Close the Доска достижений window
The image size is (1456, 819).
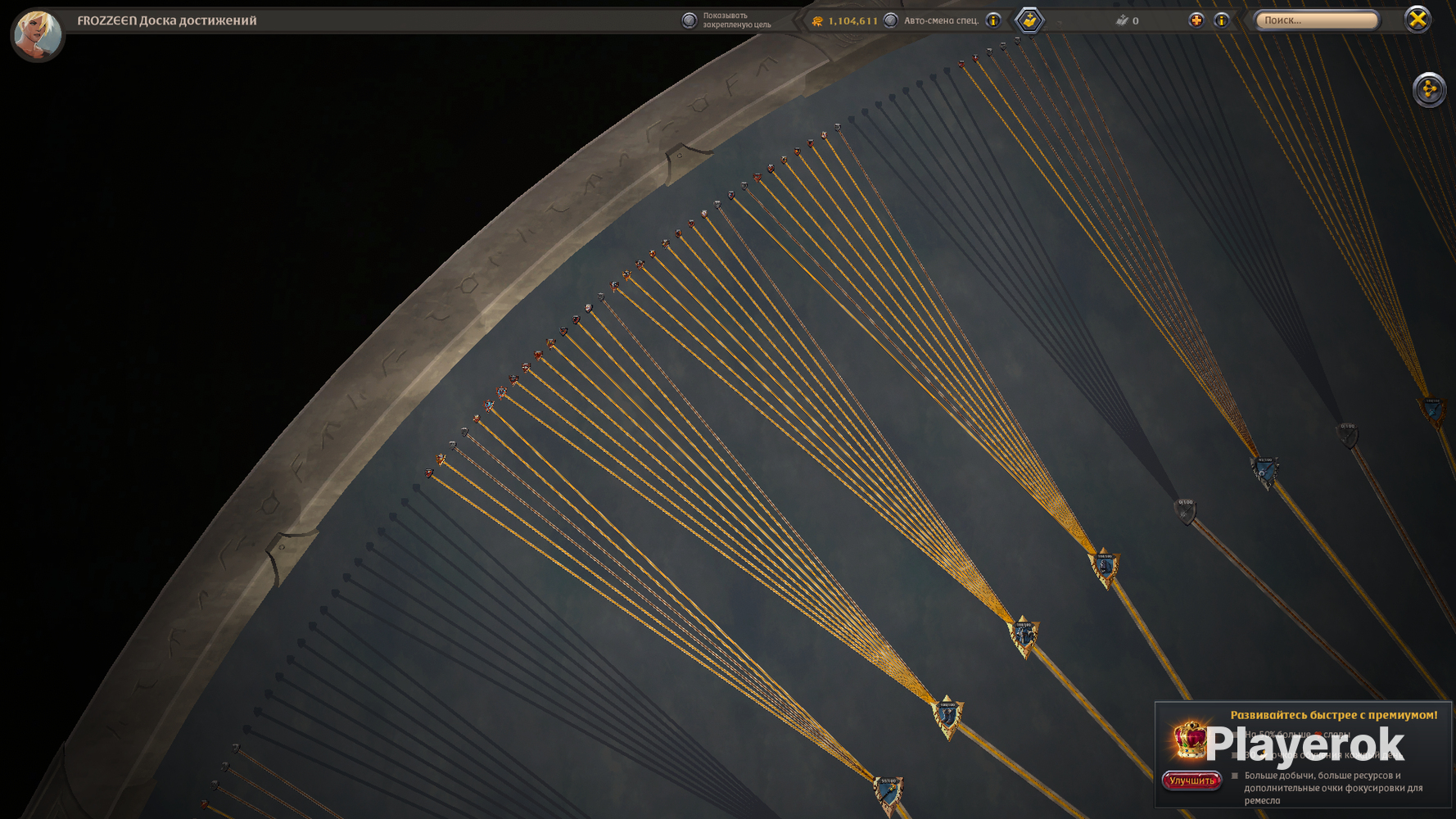[1418, 19]
